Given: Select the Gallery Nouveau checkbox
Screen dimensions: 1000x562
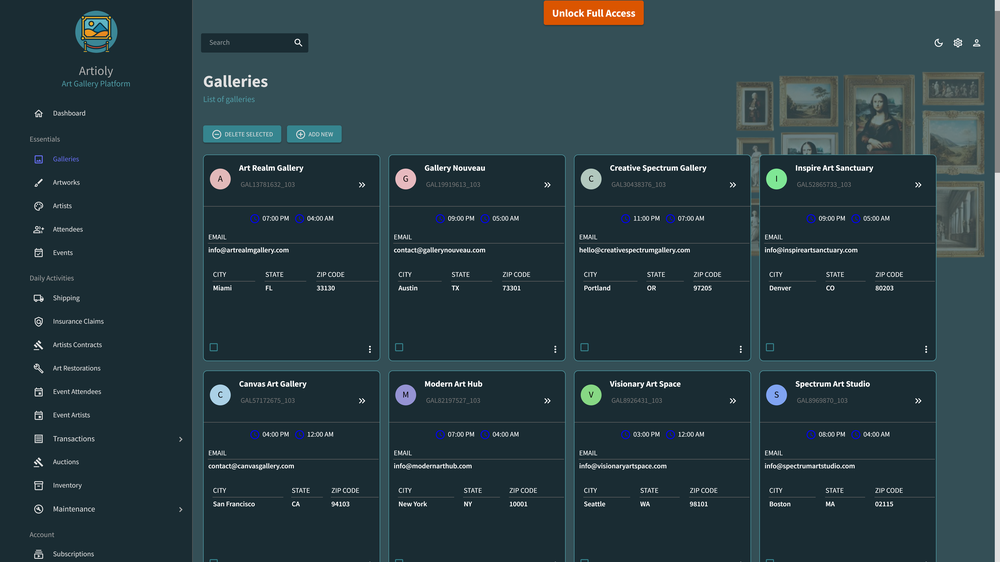Looking at the screenshot, I should point(399,348).
